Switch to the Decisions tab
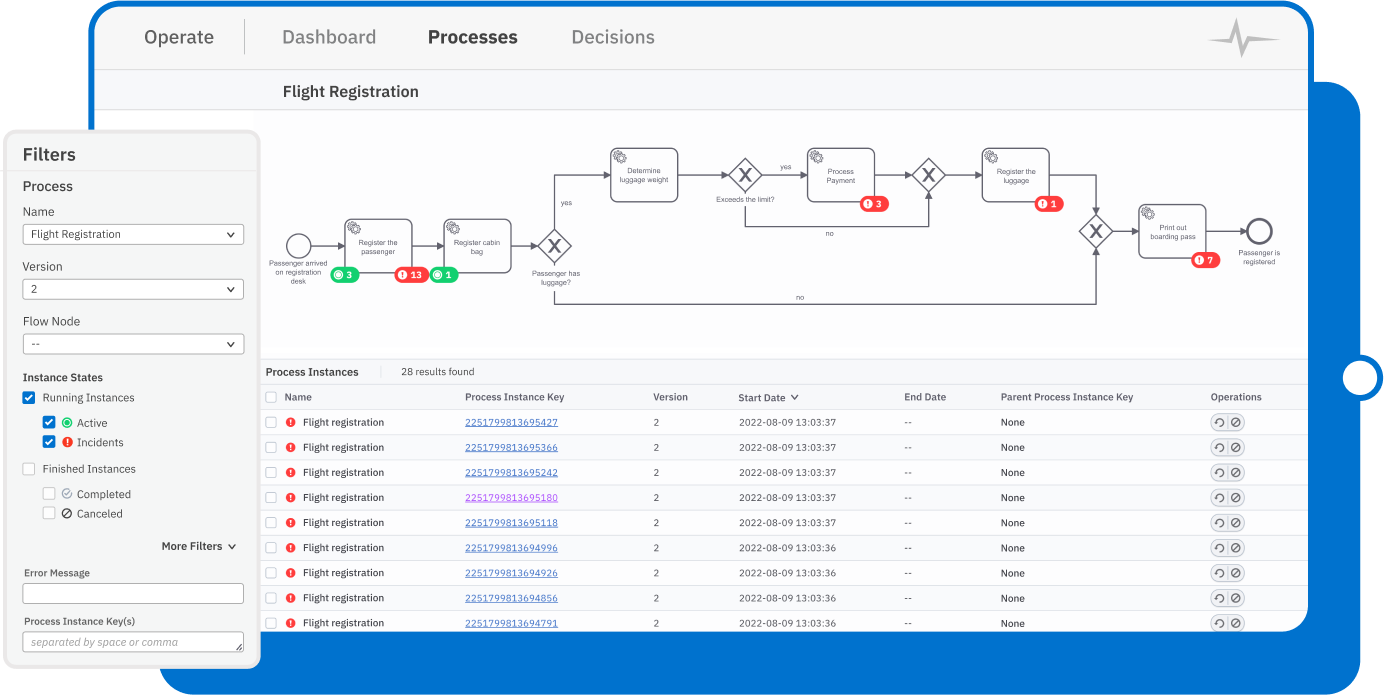 [x=613, y=37]
